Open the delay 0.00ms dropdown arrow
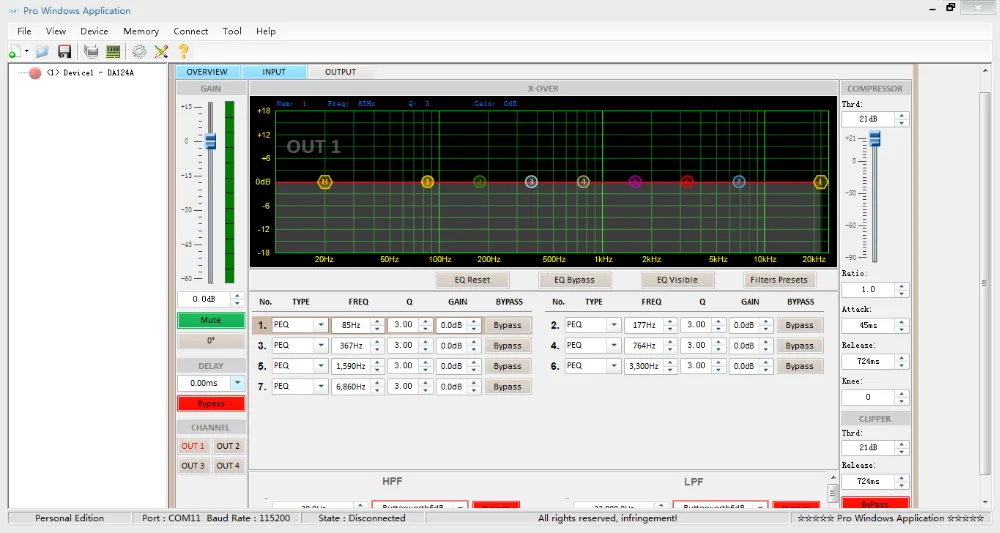Screen dimensions: 1000x533 [x=237, y=383]
